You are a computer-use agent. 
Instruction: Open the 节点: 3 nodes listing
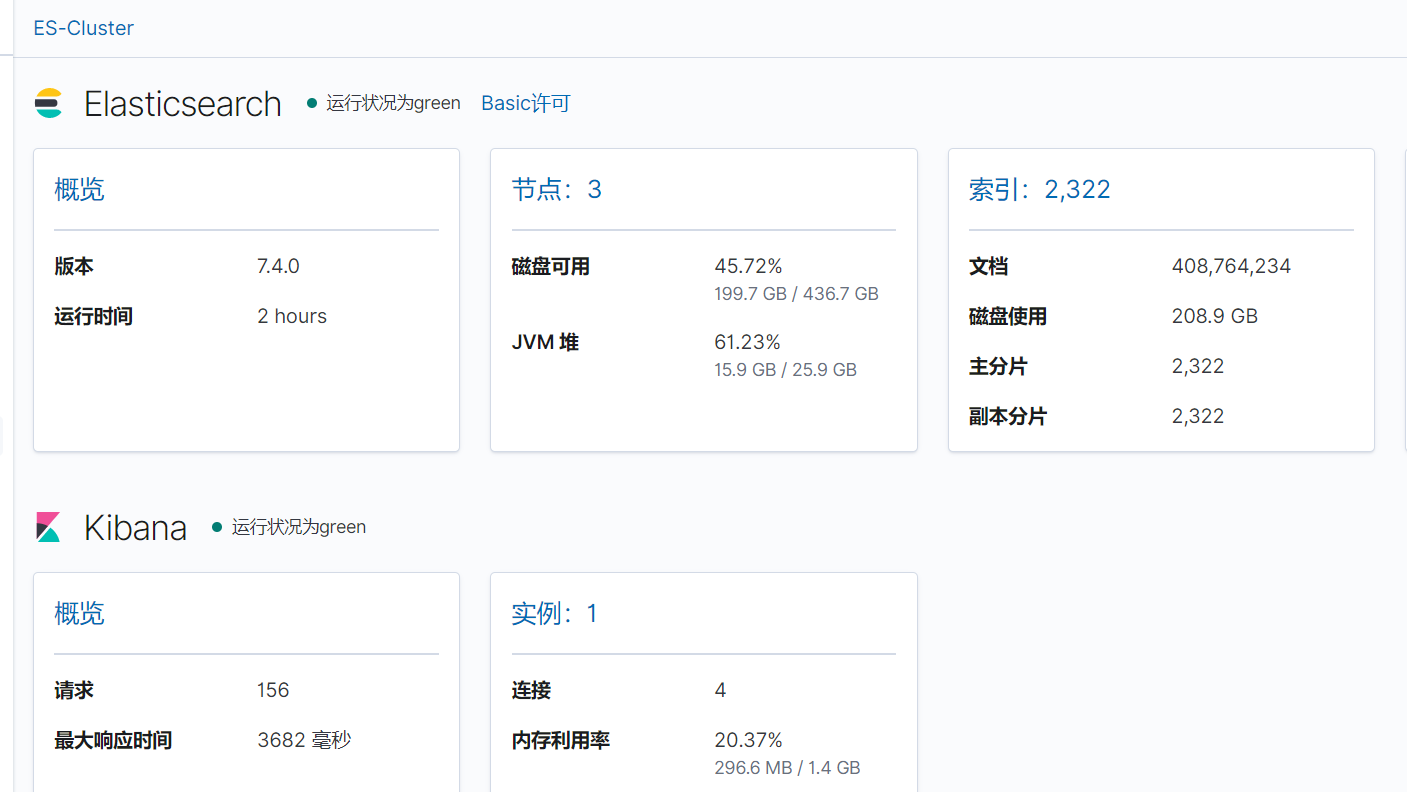pyautogui.click(x=556, y=189)
